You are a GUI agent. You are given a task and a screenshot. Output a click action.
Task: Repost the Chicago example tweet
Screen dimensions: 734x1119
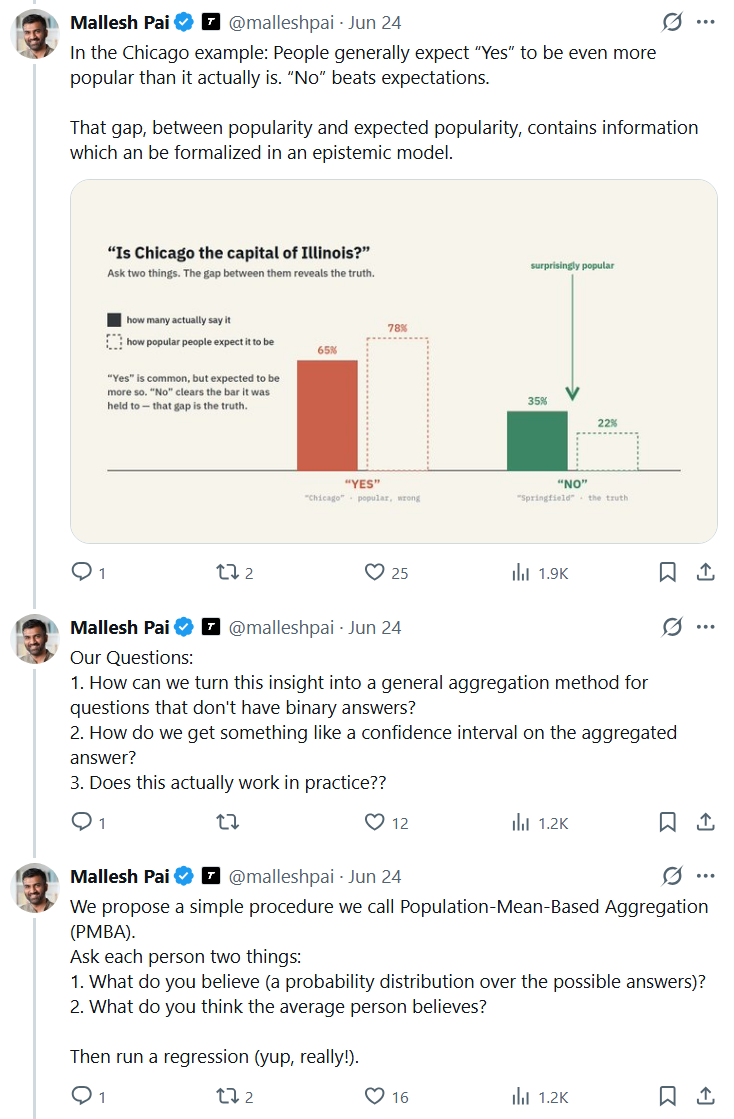235,572
